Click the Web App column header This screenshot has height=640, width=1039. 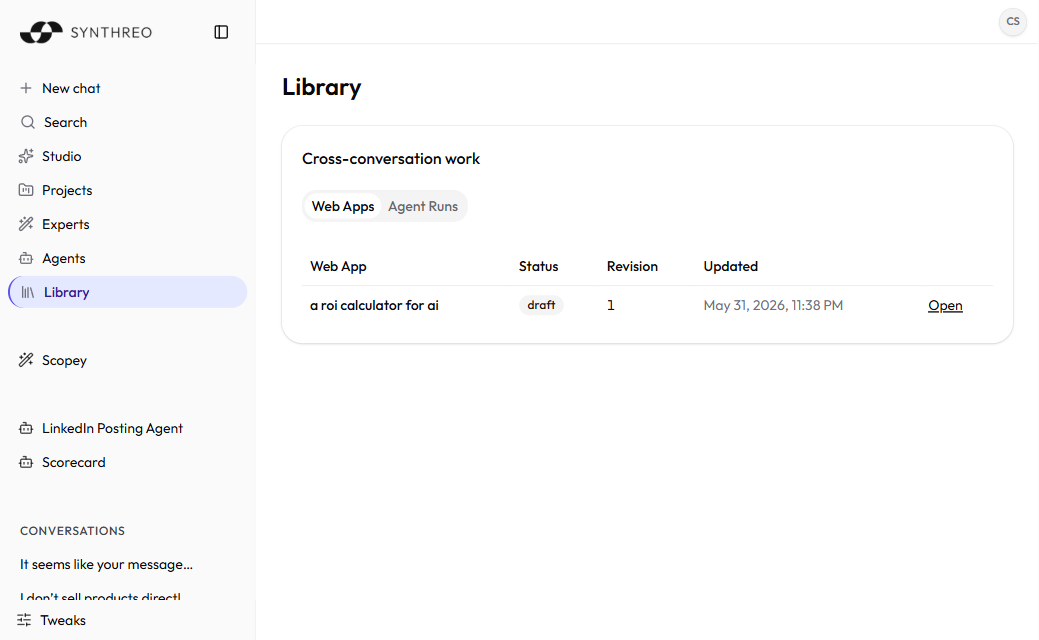[x=338, y=266]
